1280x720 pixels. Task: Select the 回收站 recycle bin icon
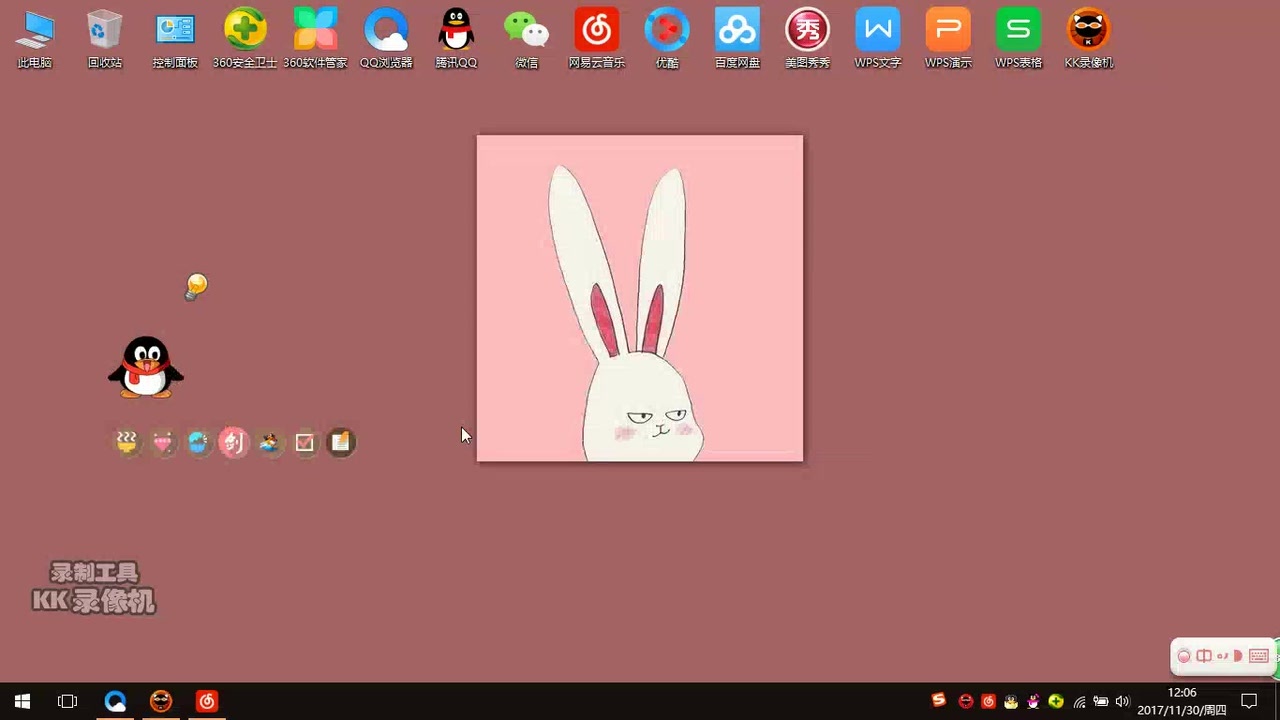[x=105, y=39]
